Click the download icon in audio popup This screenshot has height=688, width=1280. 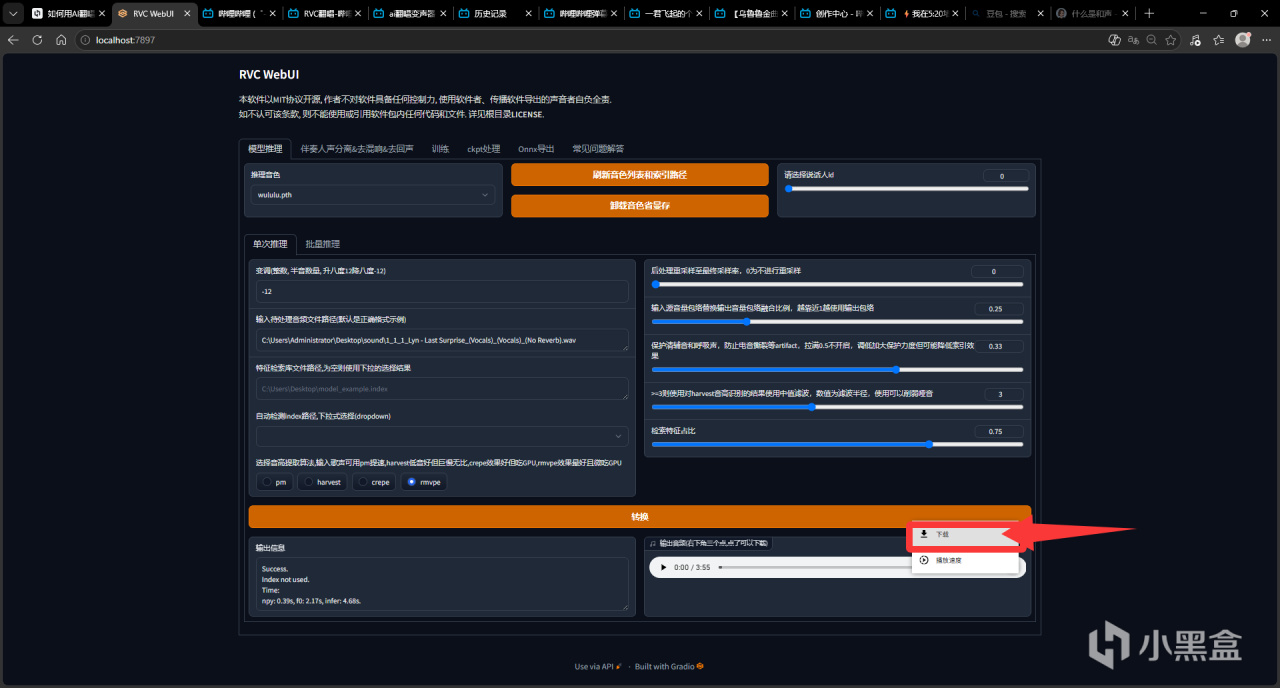[x=924, y=535]
